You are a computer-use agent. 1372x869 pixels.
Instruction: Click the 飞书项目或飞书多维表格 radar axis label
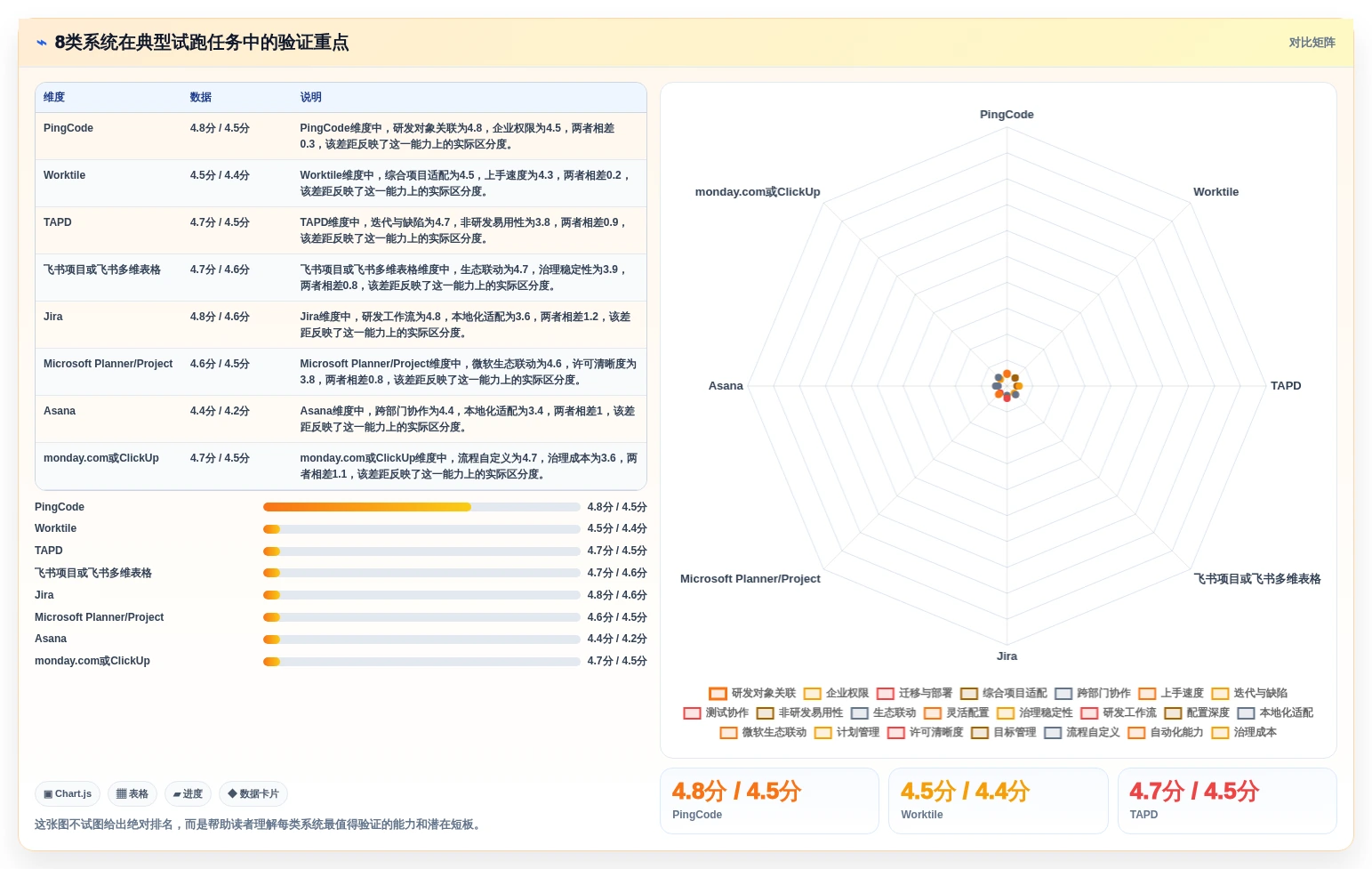1256,579
